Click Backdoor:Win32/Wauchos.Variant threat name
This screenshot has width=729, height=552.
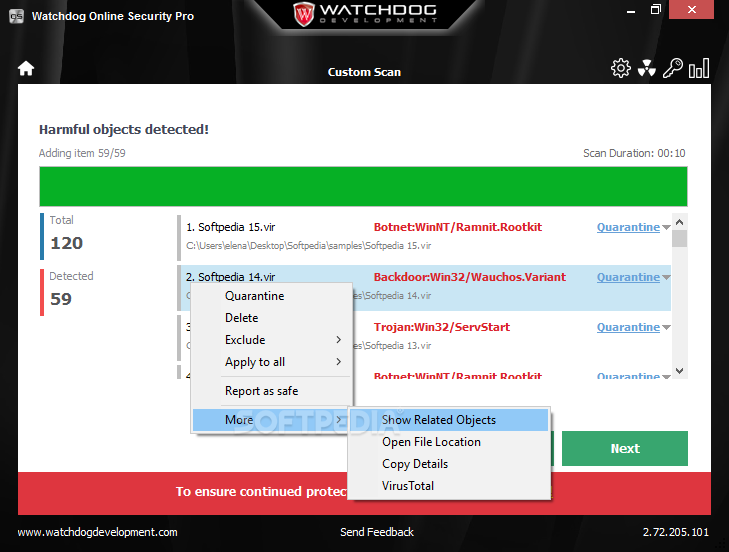click(x=470, y=277)
